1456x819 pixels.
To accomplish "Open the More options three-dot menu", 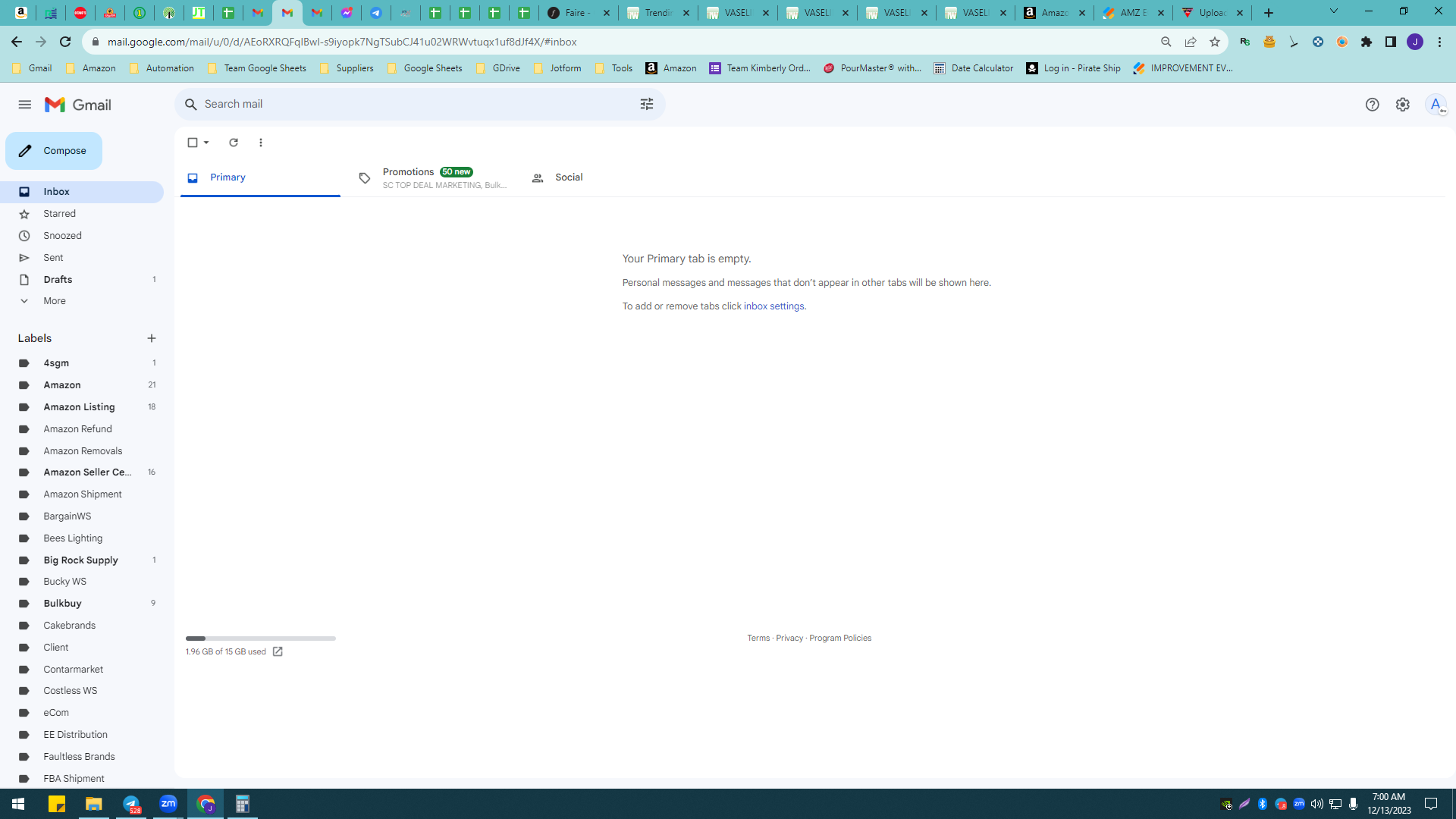I will click(x=261, y=143).
